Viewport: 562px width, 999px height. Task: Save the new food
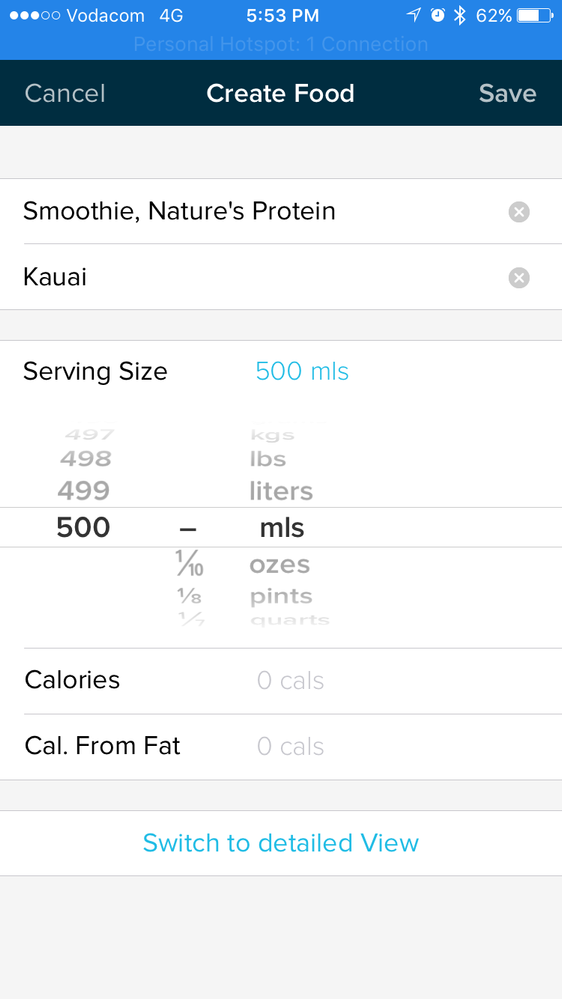click(x=508, y=94)
